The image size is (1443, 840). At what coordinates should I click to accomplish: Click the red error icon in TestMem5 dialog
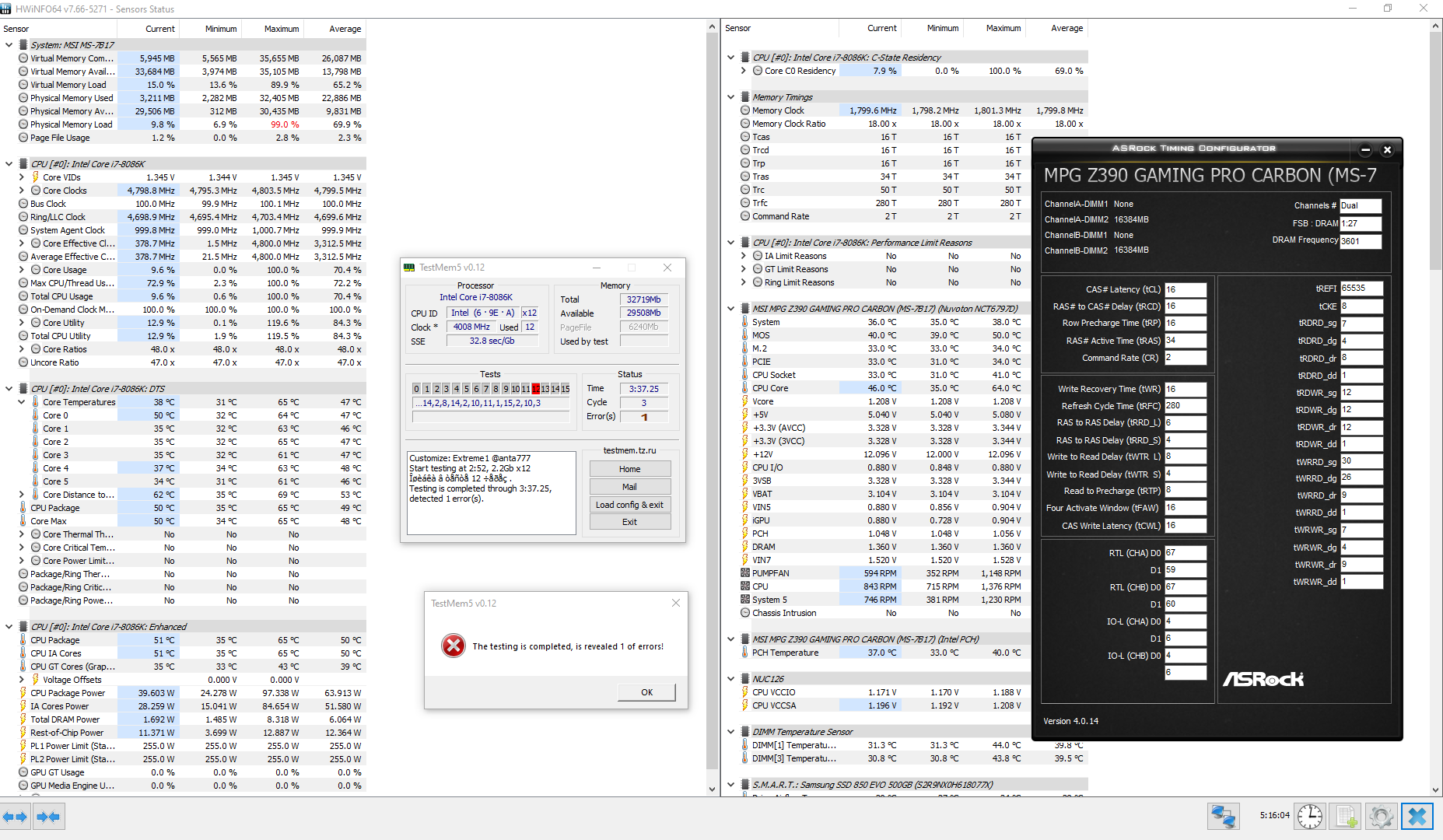[x=453, y=646]
